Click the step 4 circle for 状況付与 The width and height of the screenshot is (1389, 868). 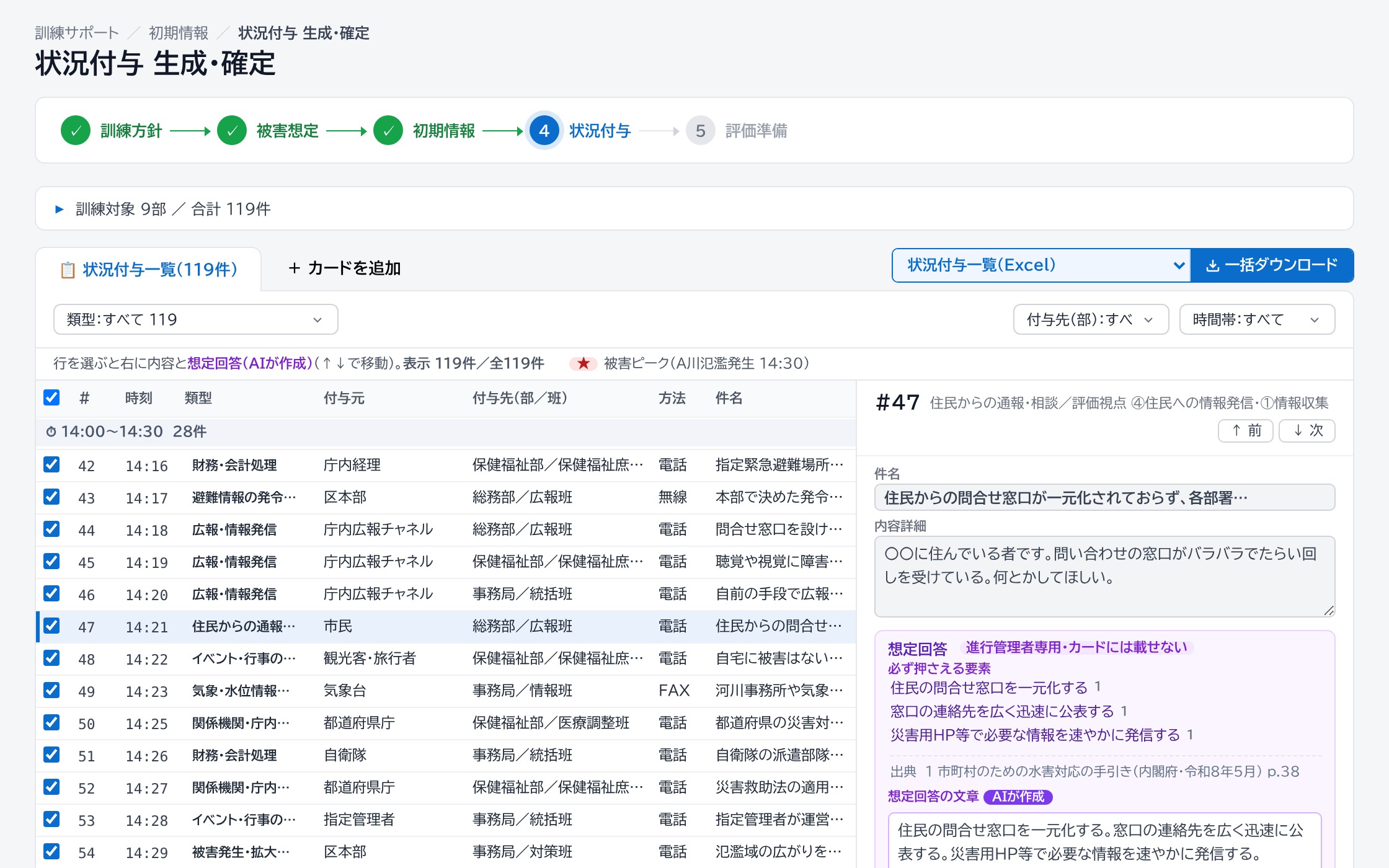click(544, 131)
